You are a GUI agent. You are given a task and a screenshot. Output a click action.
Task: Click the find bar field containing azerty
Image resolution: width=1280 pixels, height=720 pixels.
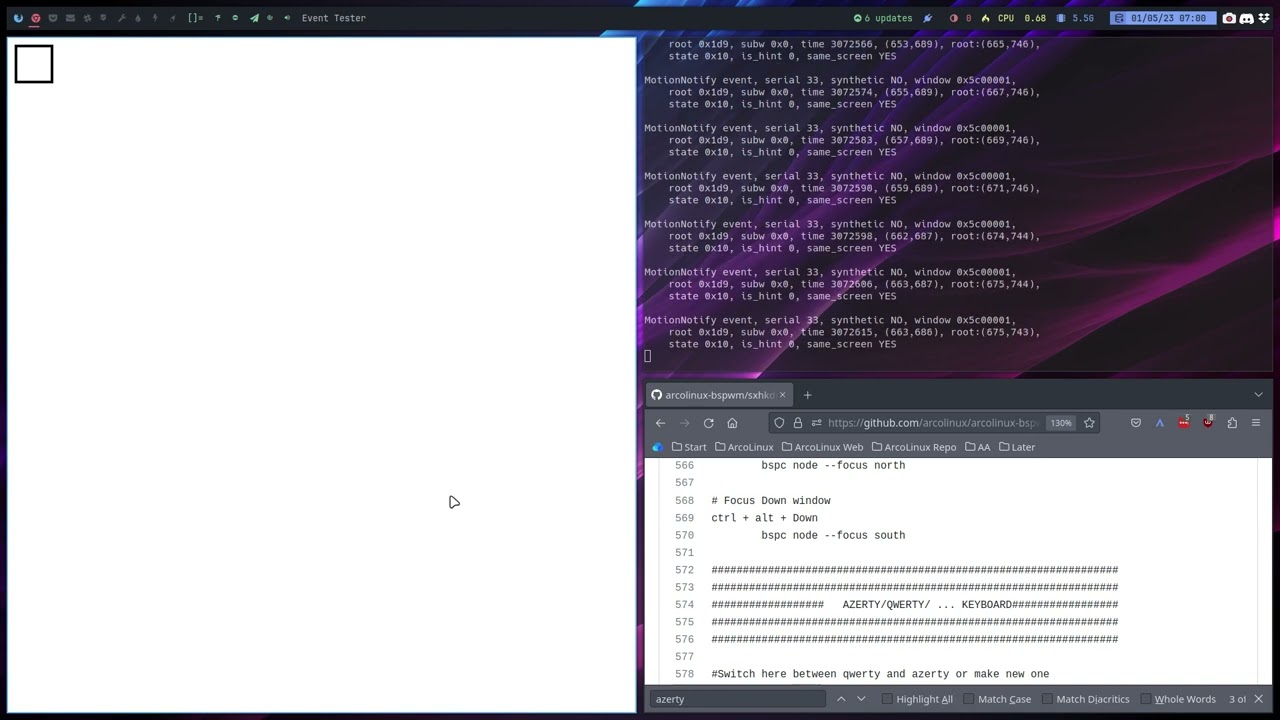pyautogui.click(x=738, y=699)
